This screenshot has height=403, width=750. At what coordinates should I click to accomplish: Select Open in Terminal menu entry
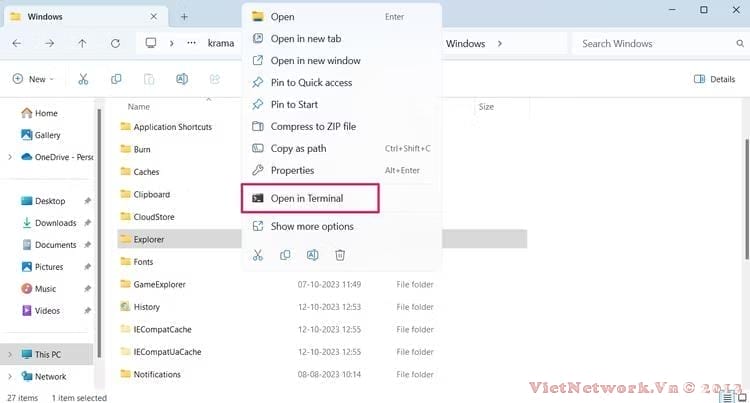tap(310, 198)
